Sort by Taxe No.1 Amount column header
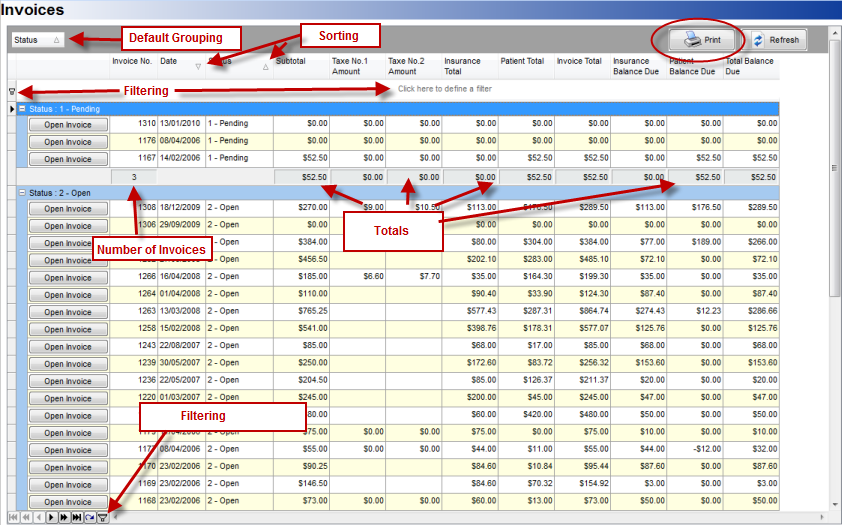This screenshot has height=525, width=842. (x=358, y=66)
